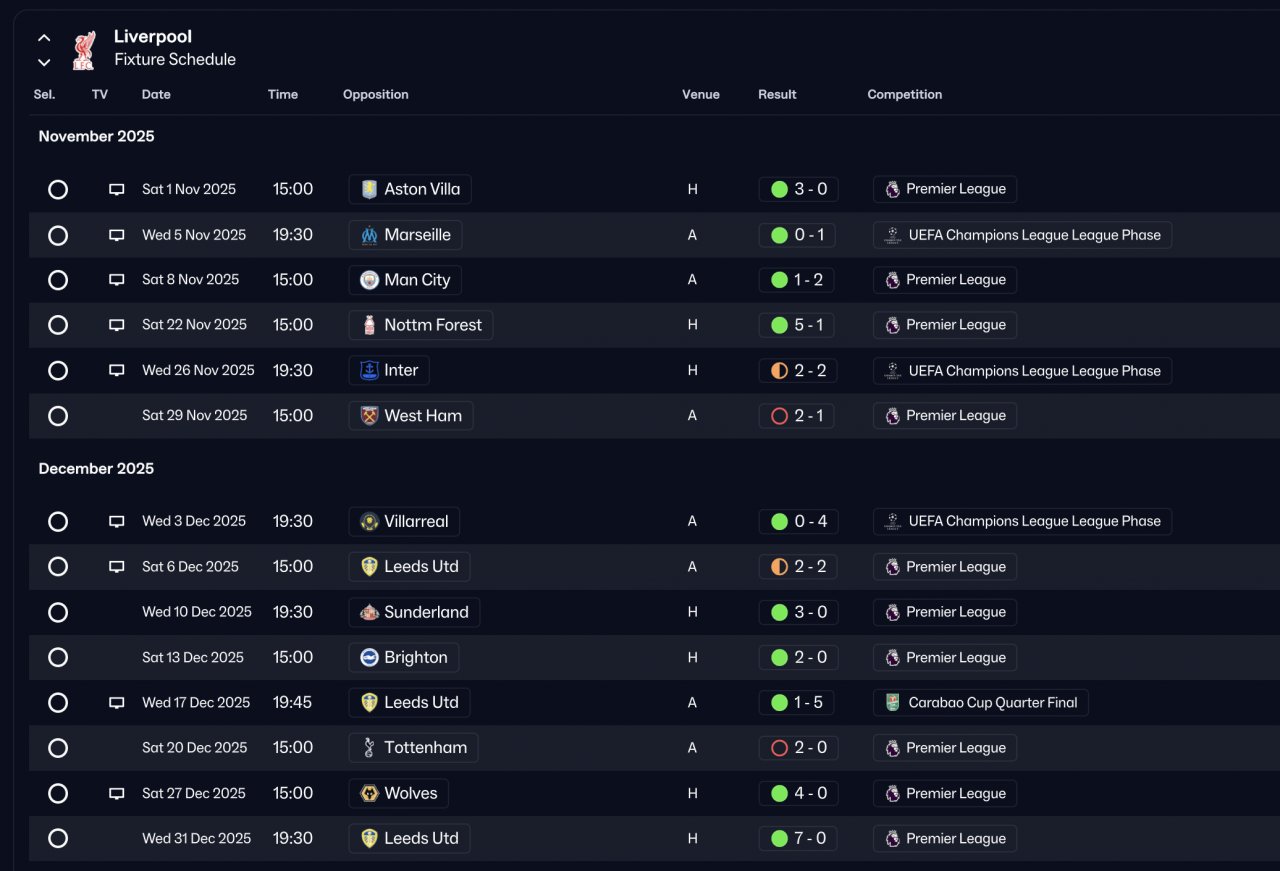The width and height of the screenshot is (1280, 871).
Task: Click the Opposition column header
Action: pos(375,94)
